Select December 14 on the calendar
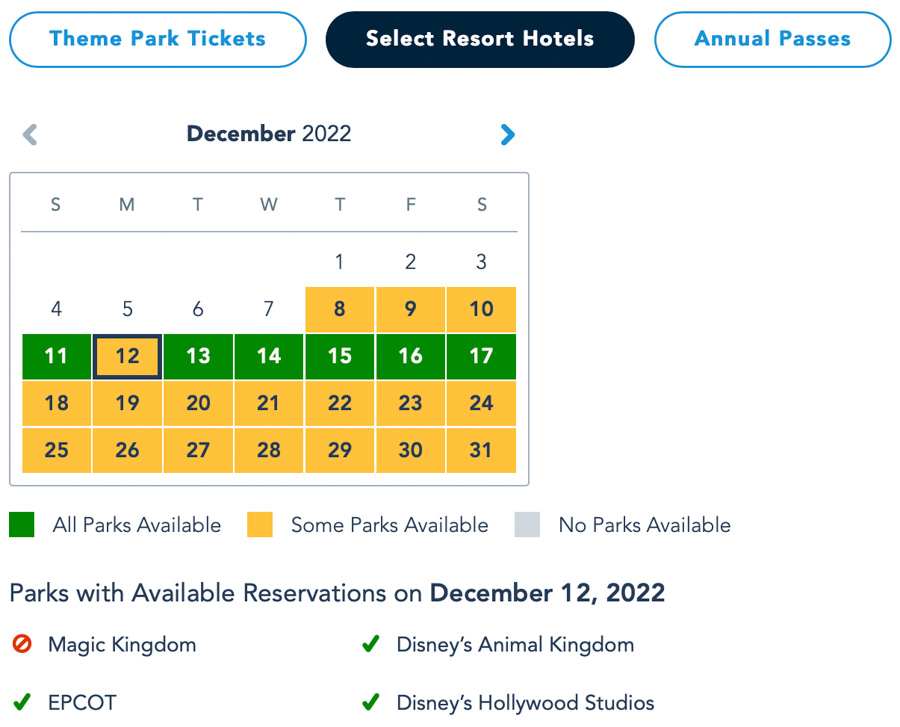900x727 pixels. tap(269, 356)
